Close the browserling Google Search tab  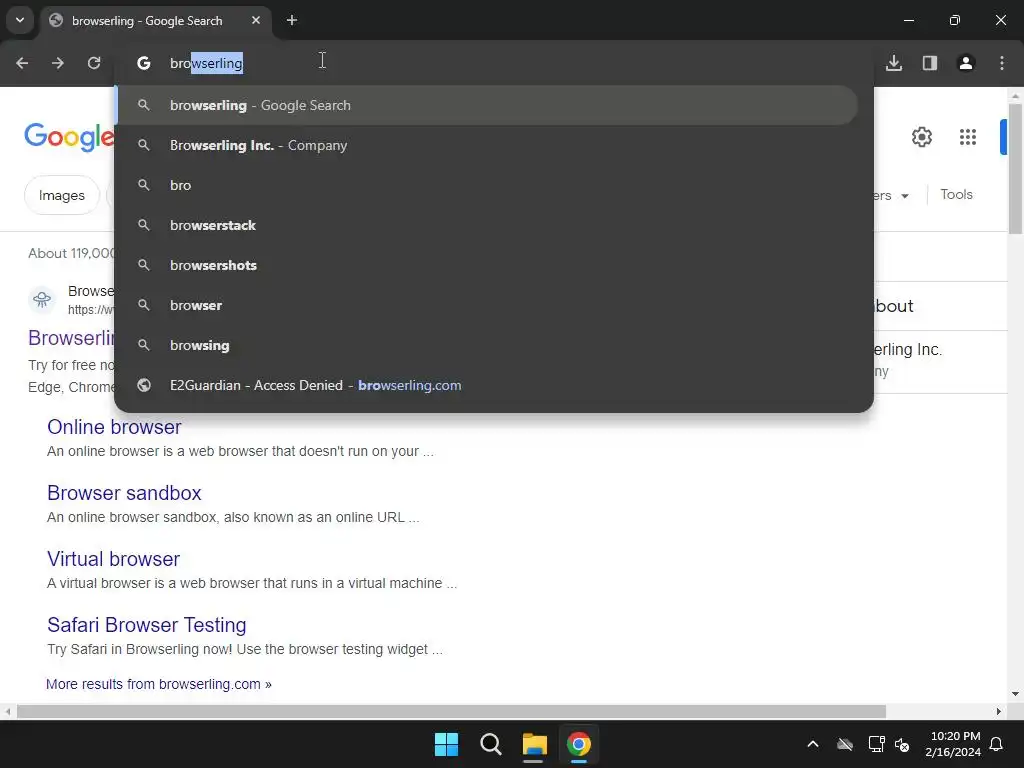pyautogui.click(x=256, y=20)
